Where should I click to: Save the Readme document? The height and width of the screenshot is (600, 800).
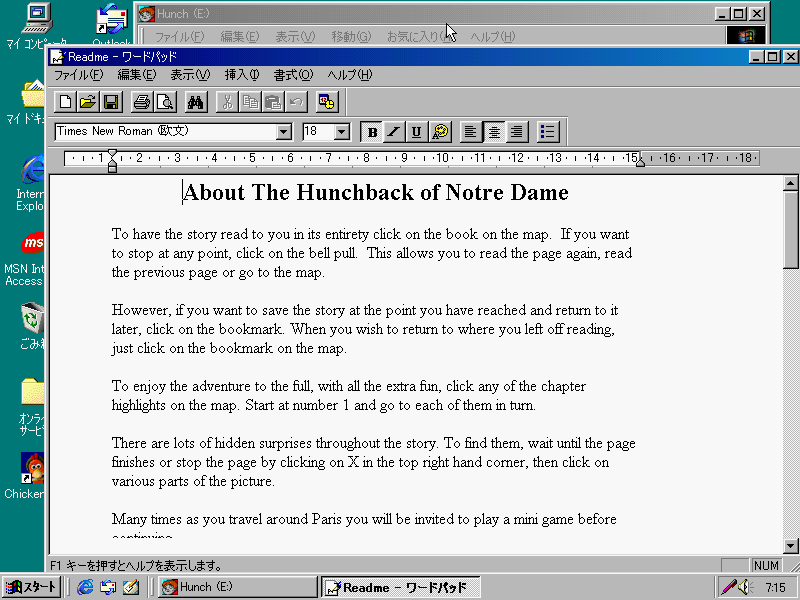coord(111,101)
